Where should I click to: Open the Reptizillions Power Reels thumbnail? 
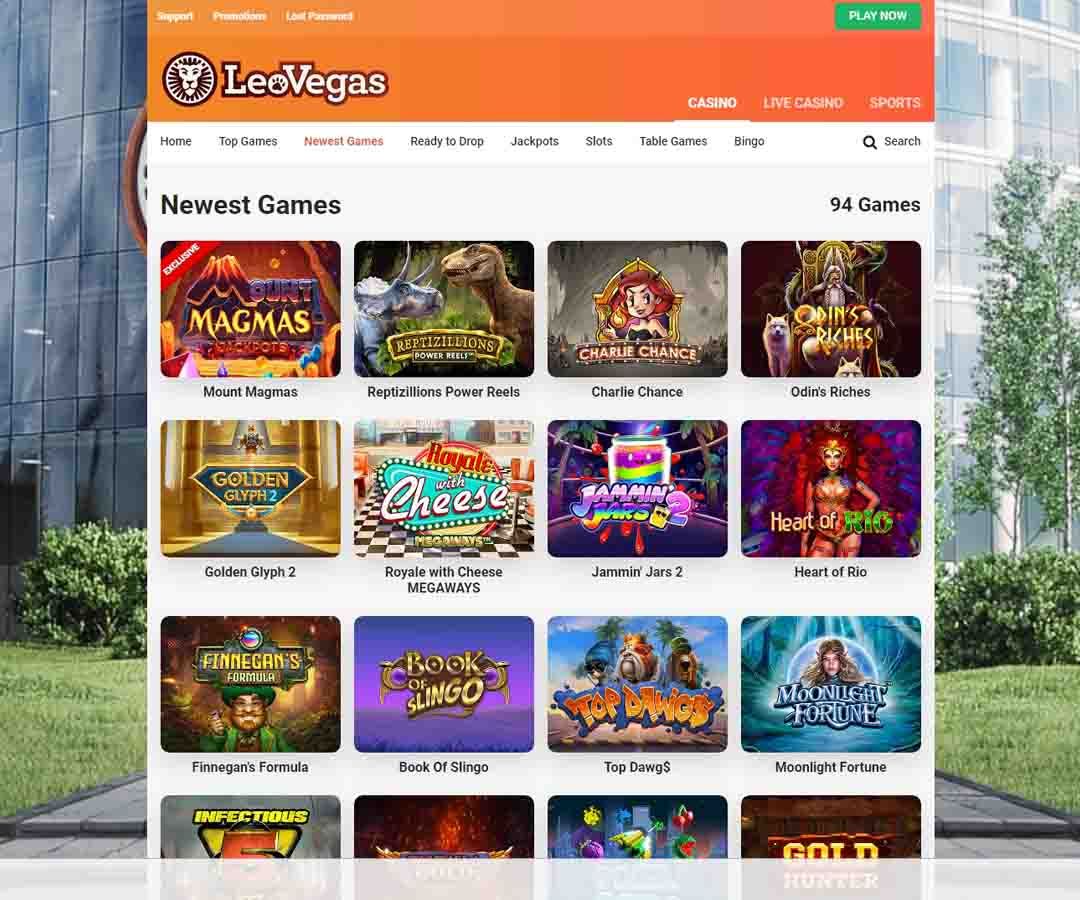[x=444, y=309]
